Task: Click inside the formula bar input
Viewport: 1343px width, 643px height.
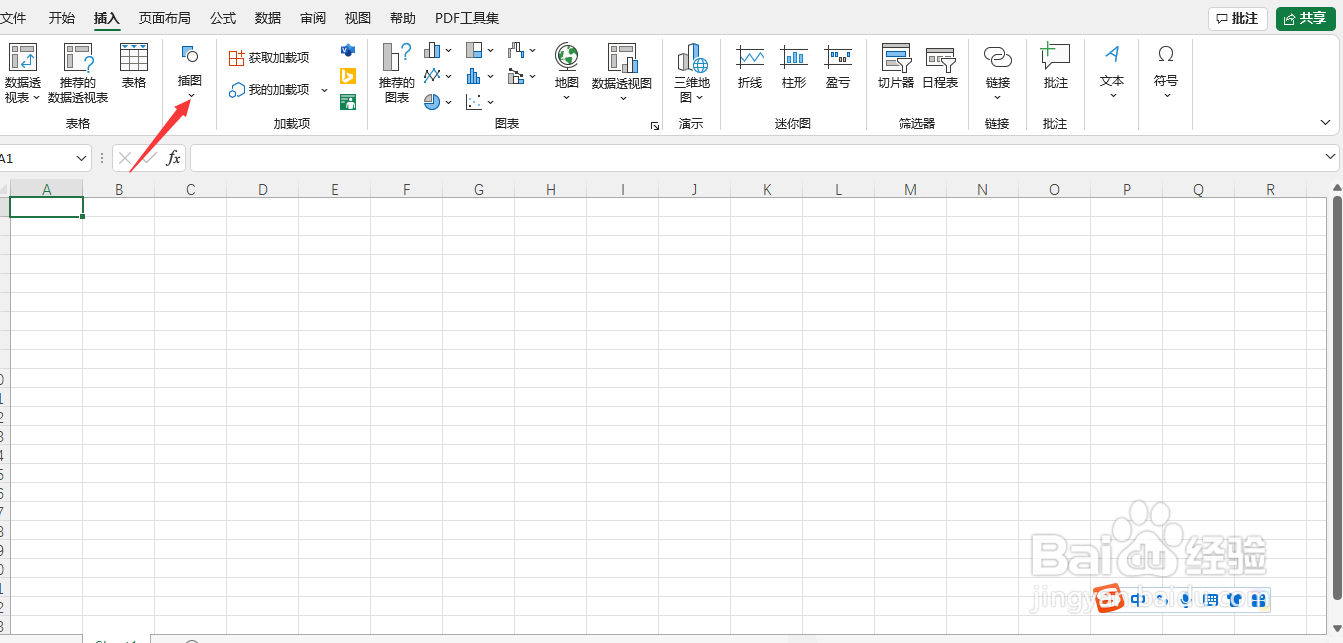Action: point(755,158)
